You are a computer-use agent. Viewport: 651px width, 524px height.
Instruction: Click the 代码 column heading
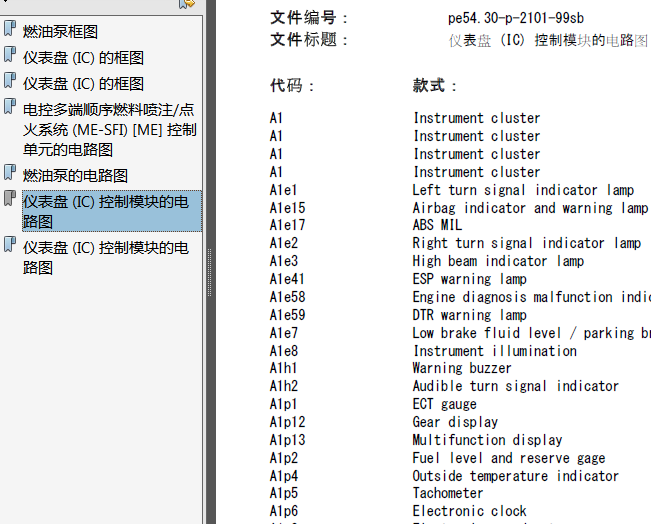[291, 86]
